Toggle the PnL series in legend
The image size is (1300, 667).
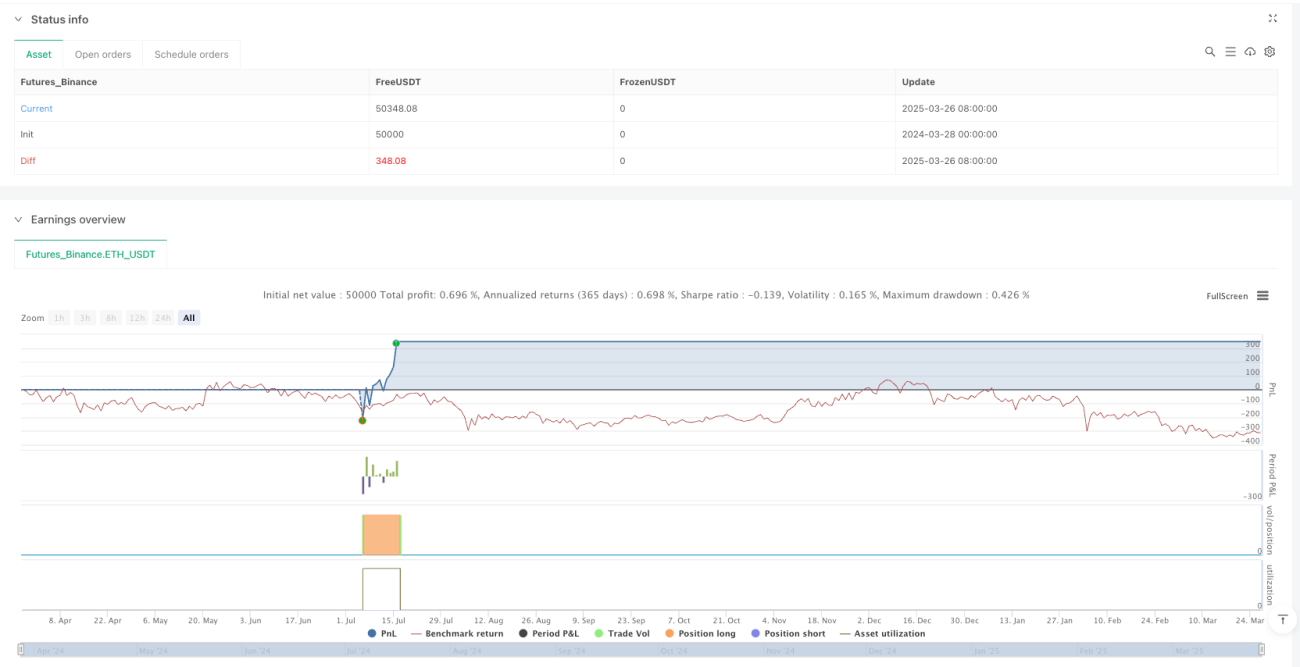click(x=382, y=633)
